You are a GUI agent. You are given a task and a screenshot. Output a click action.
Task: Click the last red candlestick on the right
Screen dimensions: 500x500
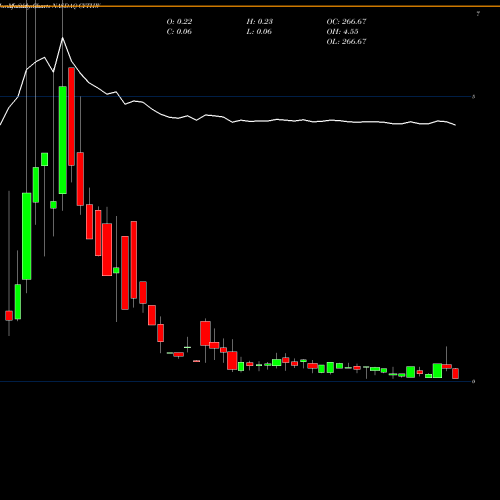(x=455, y=373)
